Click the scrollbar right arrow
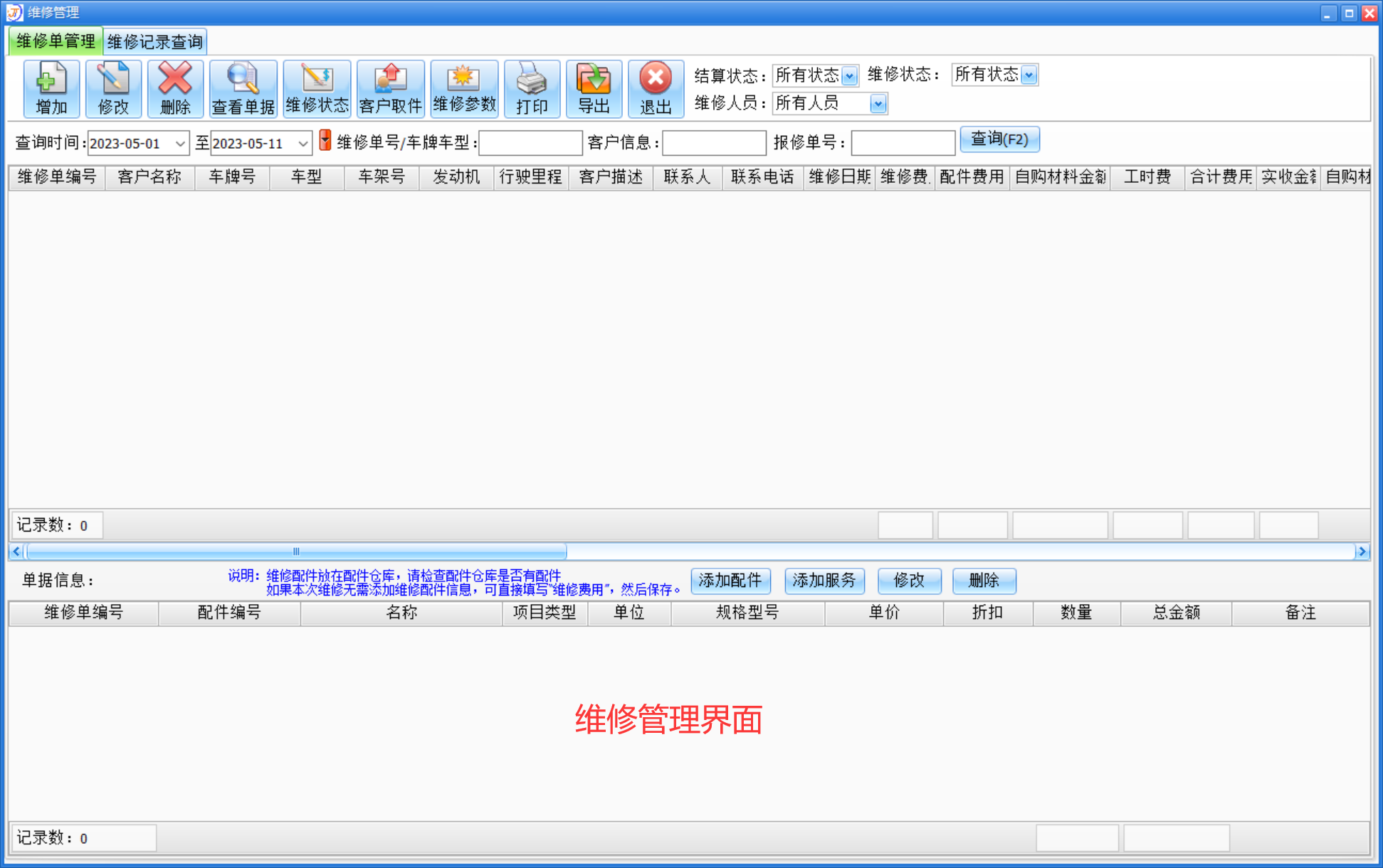 coord(1362,551)
